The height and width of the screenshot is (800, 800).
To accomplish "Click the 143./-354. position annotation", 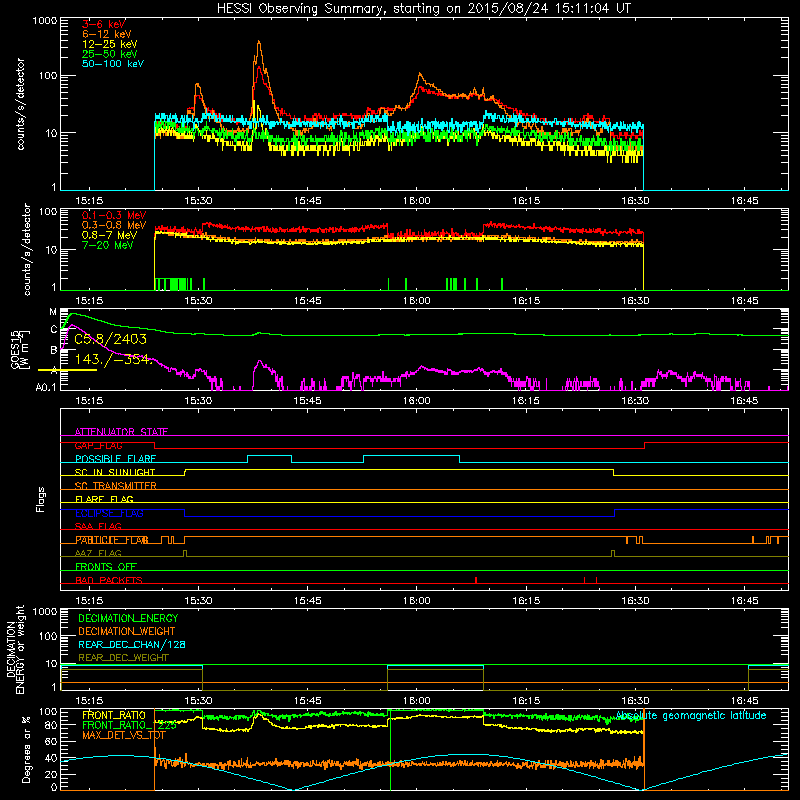I will tap(113, 359).
